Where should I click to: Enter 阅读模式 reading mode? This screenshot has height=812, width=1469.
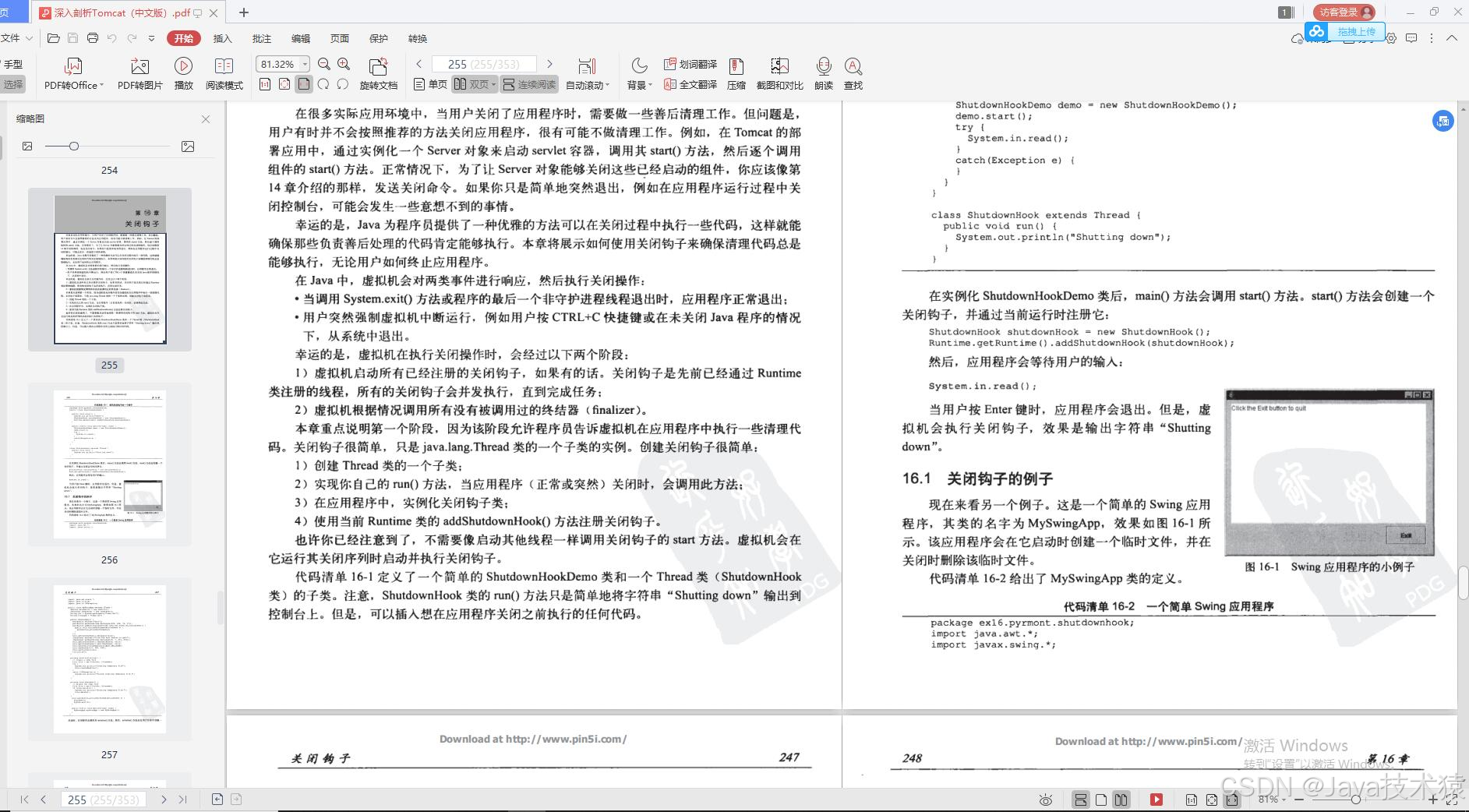(x=224, y=73)
